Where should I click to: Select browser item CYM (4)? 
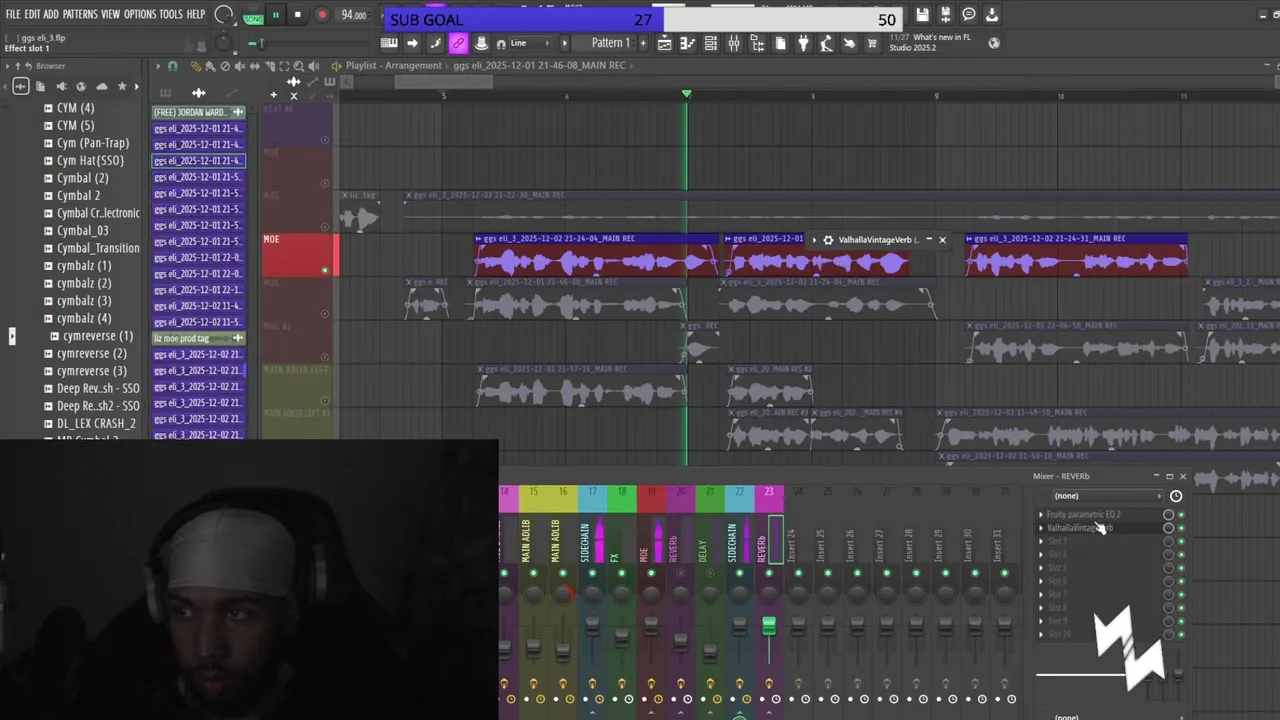pos(75,108)
